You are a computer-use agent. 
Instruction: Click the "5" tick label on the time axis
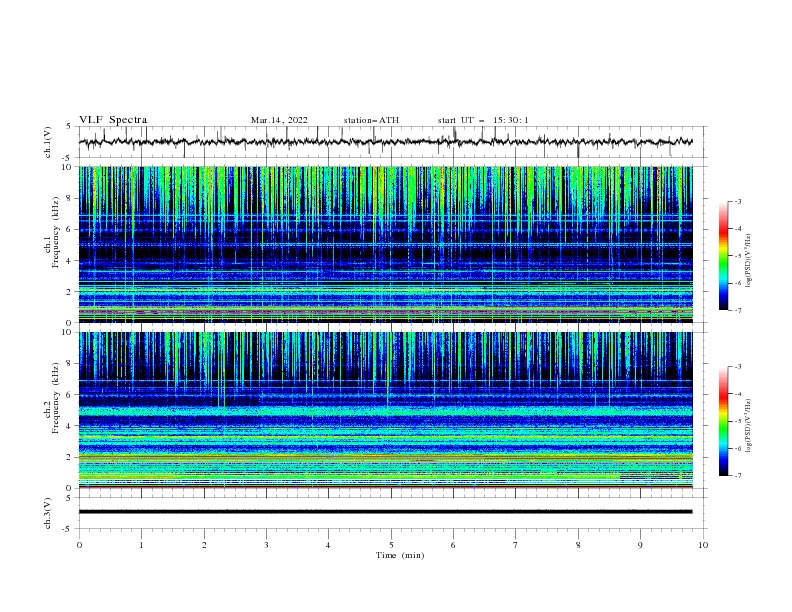(391, 545)
